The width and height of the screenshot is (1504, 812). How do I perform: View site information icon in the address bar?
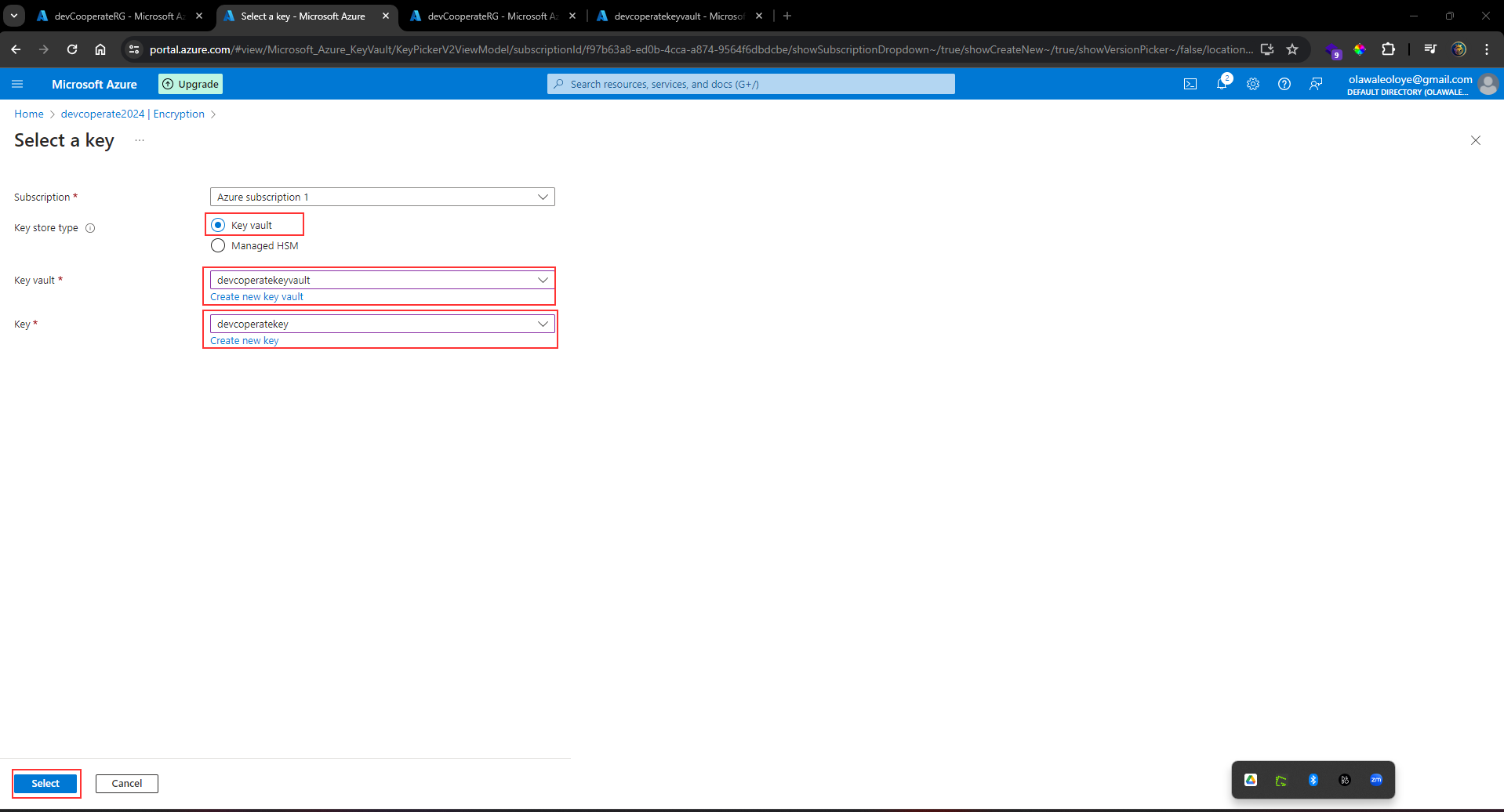click(x=134, y=49)
